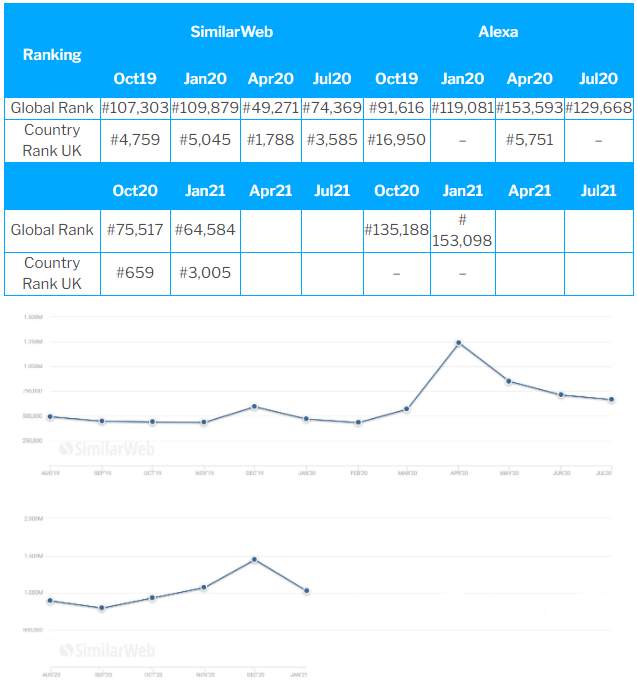Click the SEP'20 data point on lower chart
The width and height of the screenshot is (637, 693).
coord(101,608)
